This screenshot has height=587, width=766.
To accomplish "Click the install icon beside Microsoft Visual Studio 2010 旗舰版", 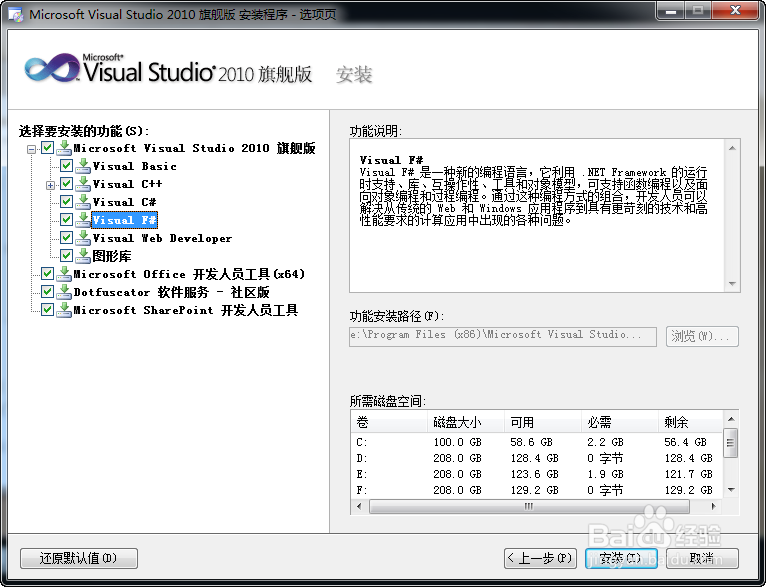I will point(64,148).
